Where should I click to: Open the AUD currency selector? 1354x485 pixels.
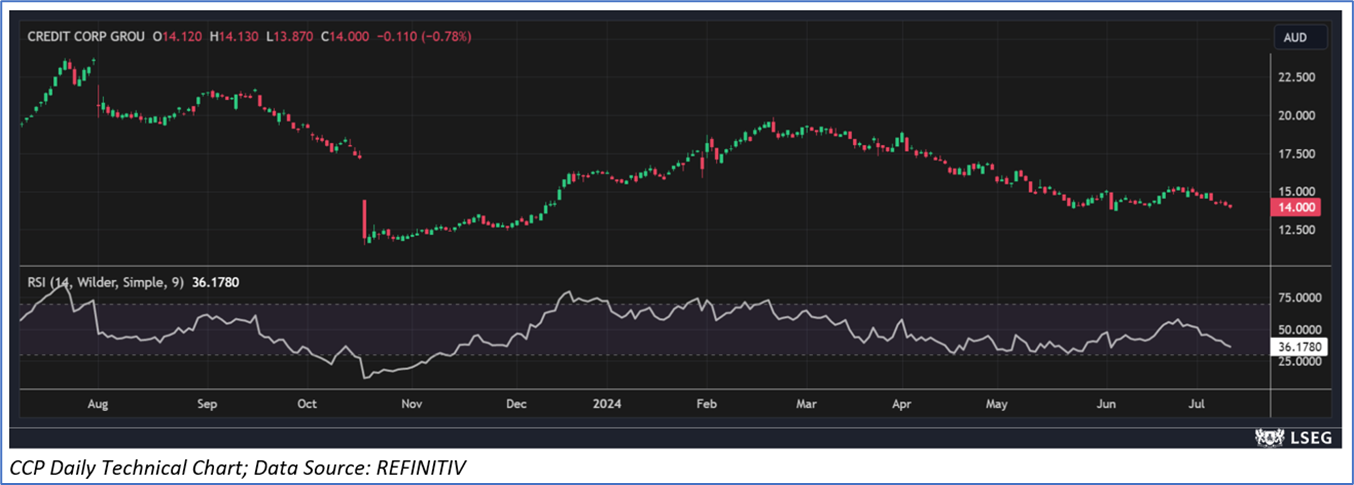coord(1301,37)
